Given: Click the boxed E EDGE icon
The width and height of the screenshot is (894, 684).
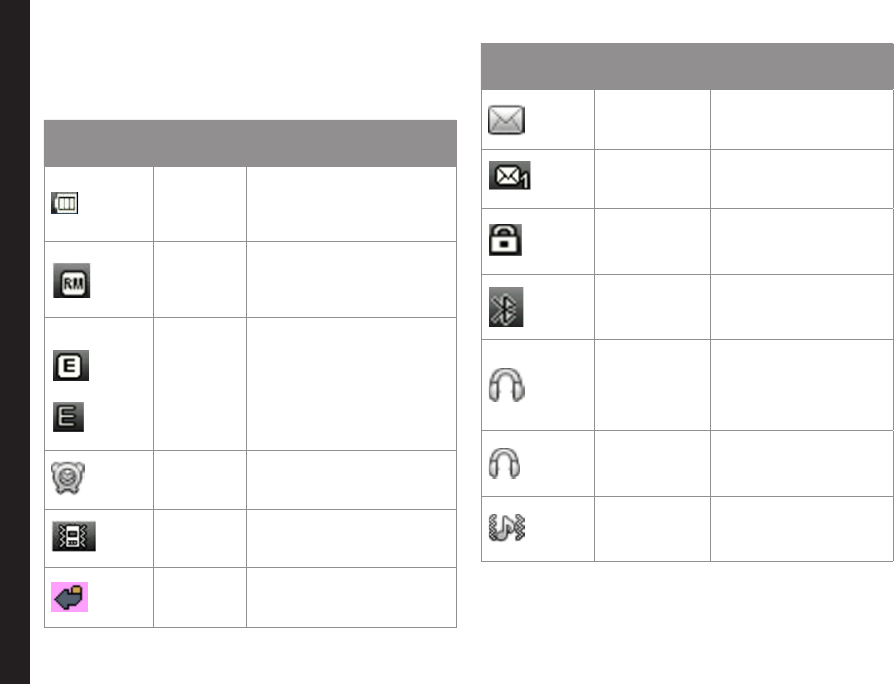Looking at the screenshot, I should coord(71,365).
